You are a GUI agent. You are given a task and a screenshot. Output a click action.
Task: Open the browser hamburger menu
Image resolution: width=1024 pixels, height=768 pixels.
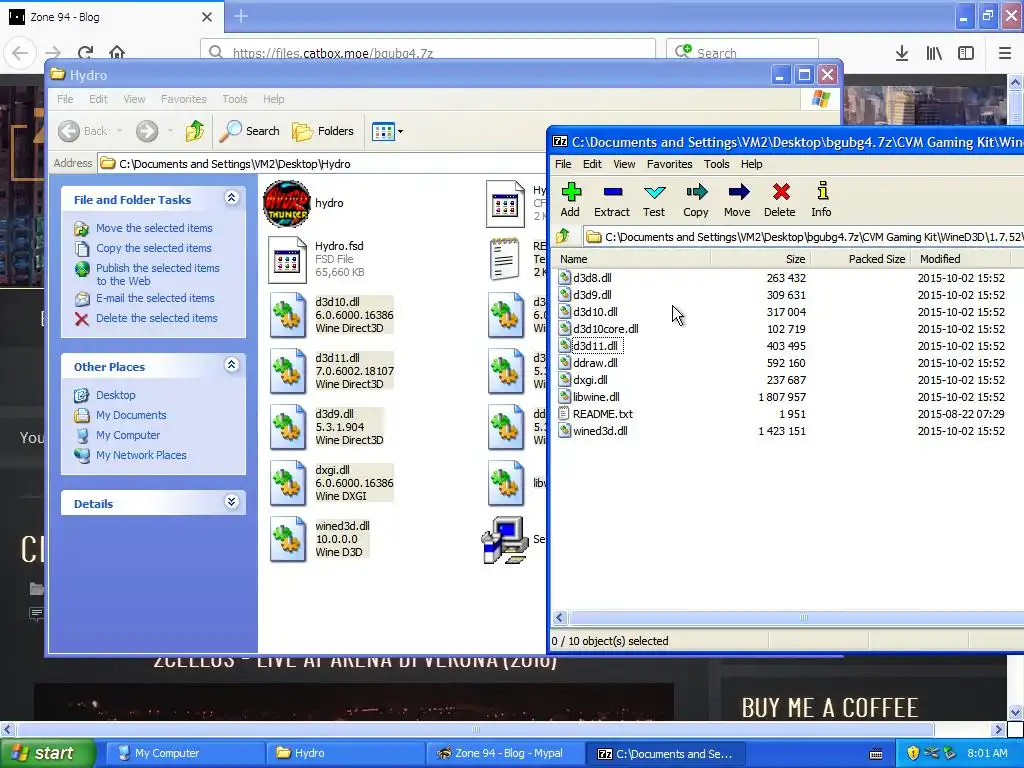pos(1005,53)
